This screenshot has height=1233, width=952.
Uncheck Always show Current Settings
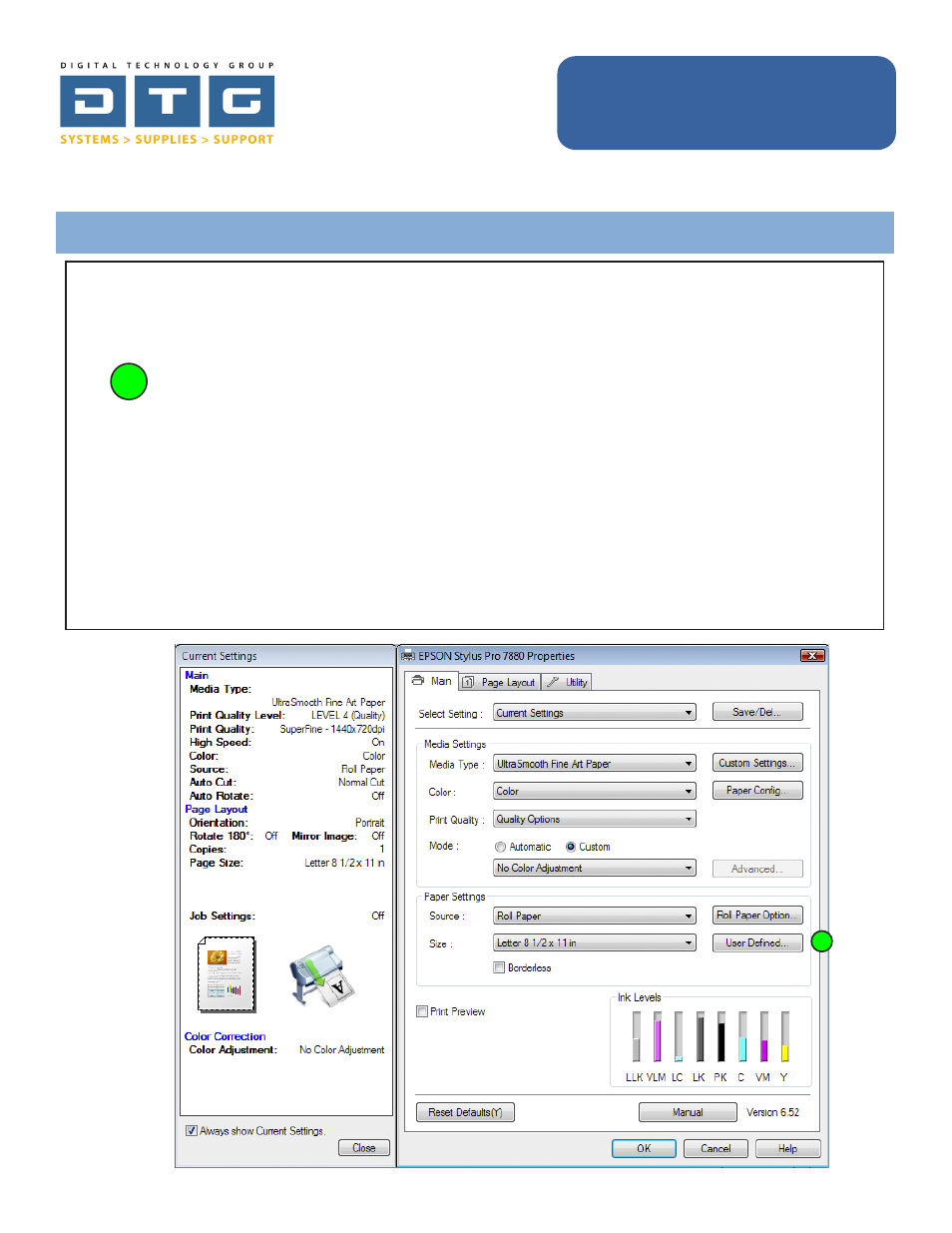192,1131
